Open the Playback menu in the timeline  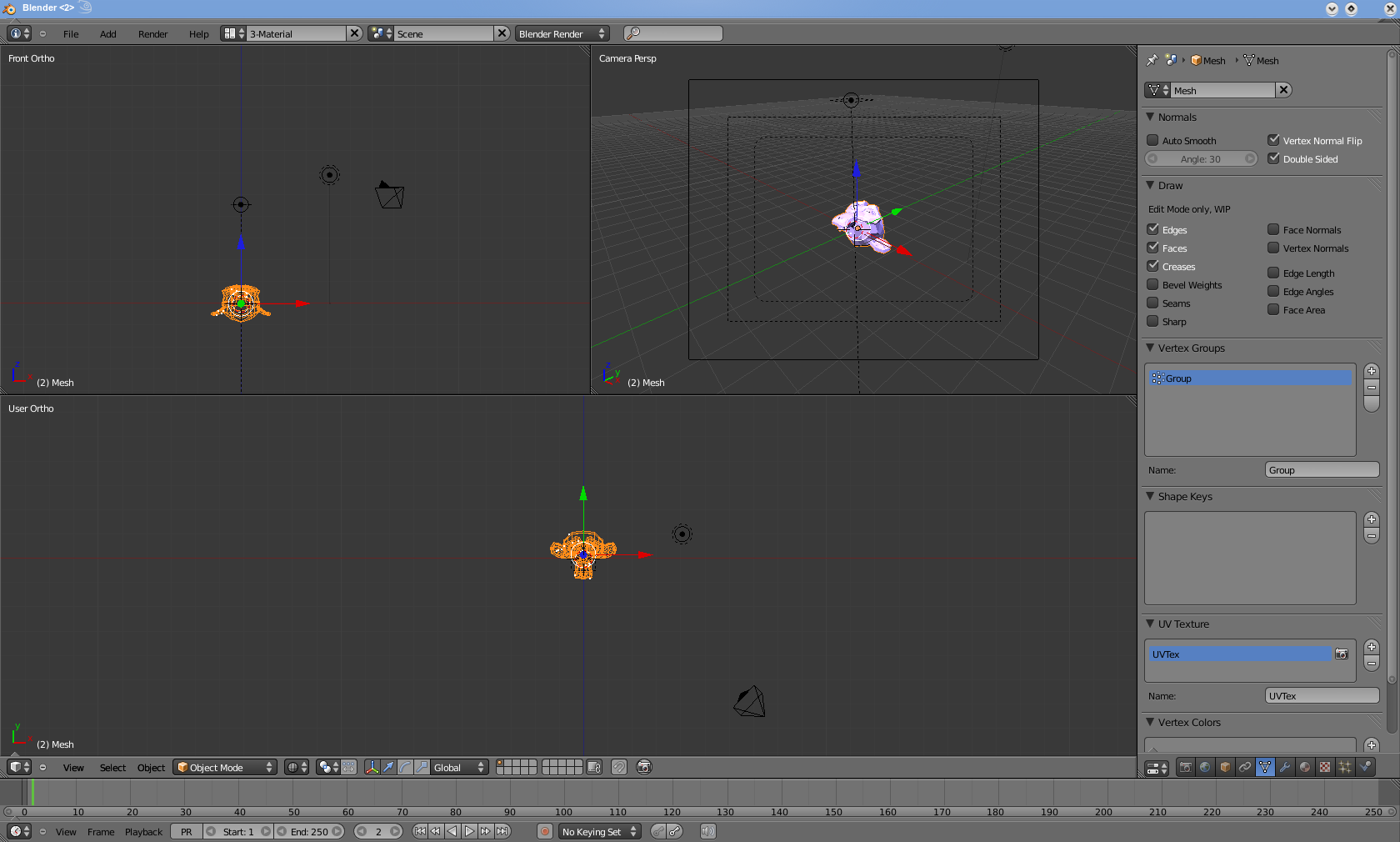tap(144, 832)
